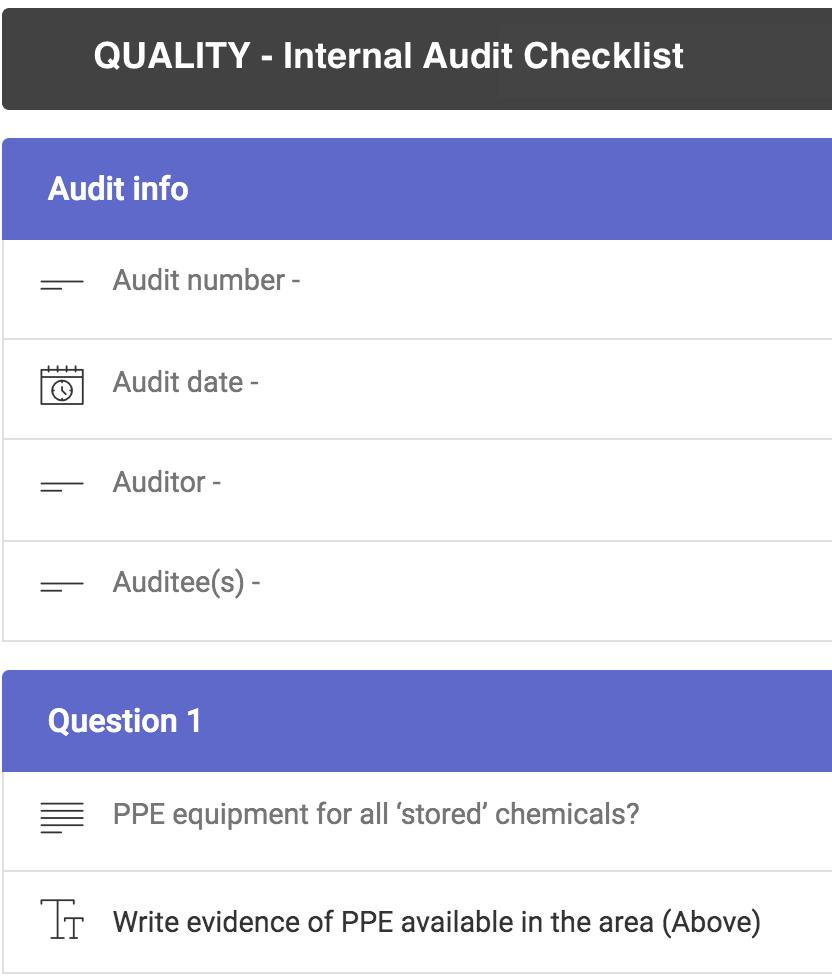This screenshot has height=978, width=832.
Task: Select the Auditee(s) field label
Action: point(186,583)
